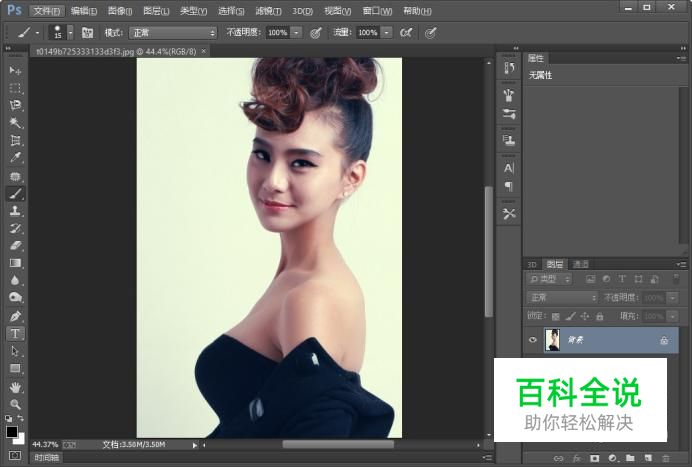Image resolution: width=692 pixels, height=467 pixels.
Task: Open the File menu
Action: pyautogui.click(x=47, y=11)
